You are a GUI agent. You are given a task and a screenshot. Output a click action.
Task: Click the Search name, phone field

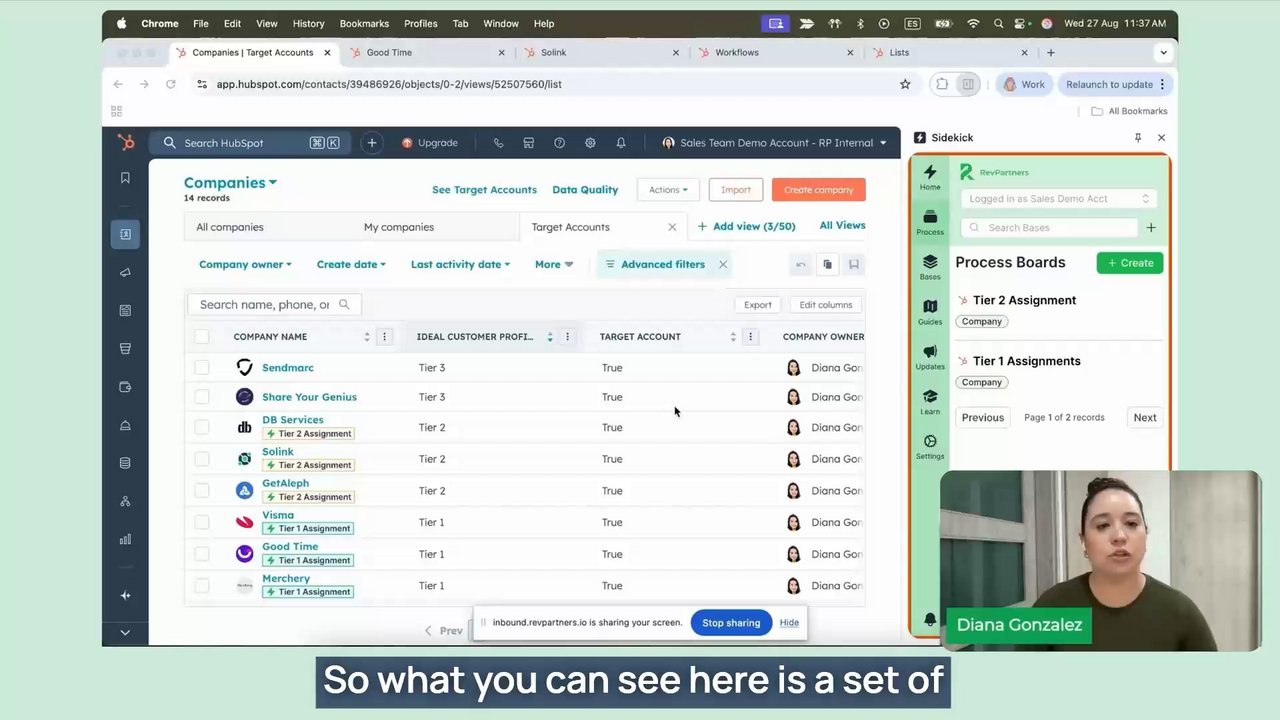click(274, 305)
